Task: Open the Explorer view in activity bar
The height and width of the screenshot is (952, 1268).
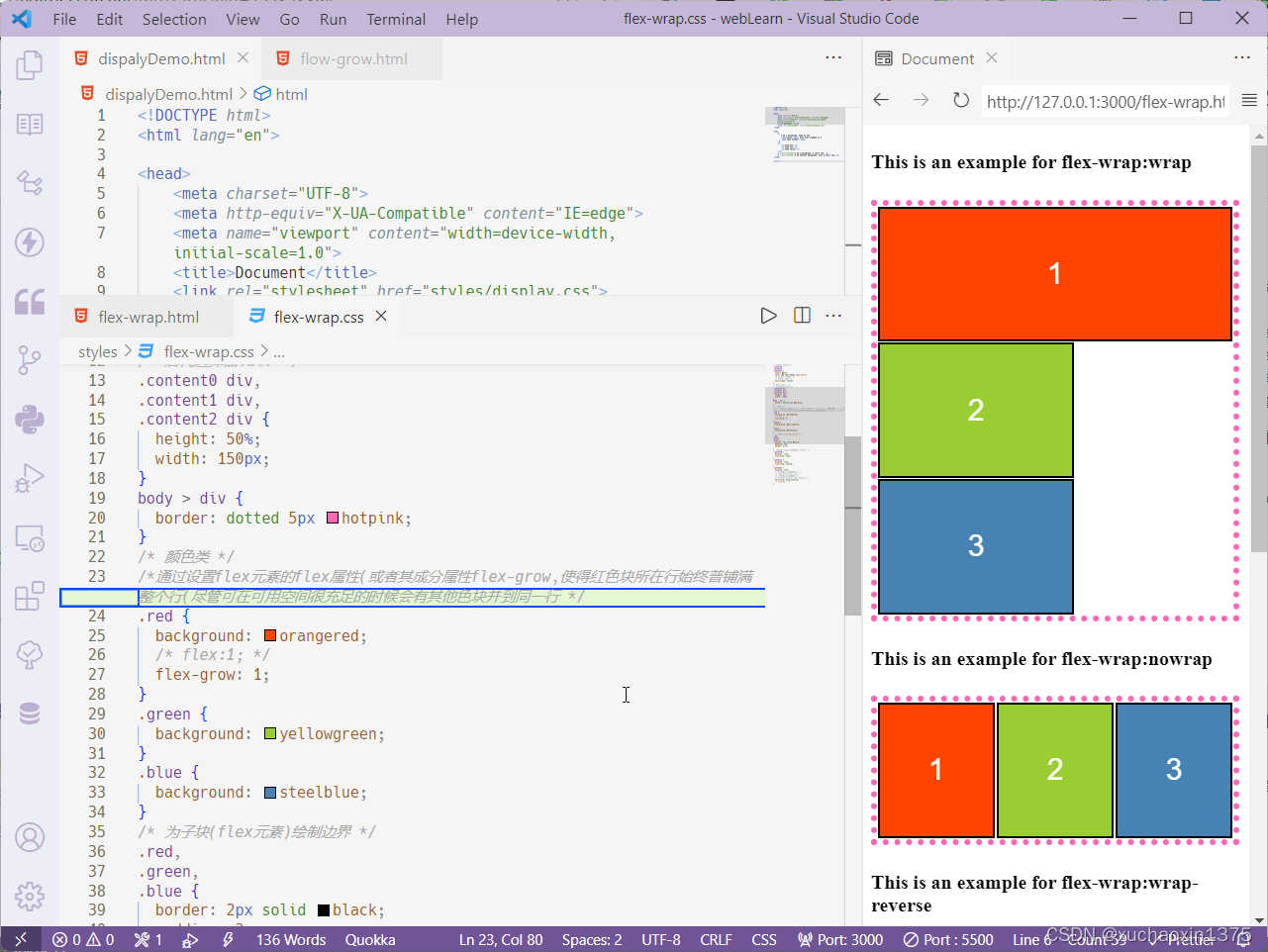Action: pos(30,65)
